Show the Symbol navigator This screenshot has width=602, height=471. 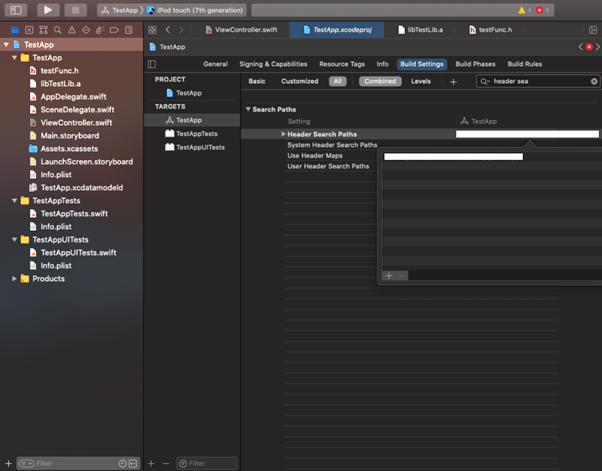(43, 30)
